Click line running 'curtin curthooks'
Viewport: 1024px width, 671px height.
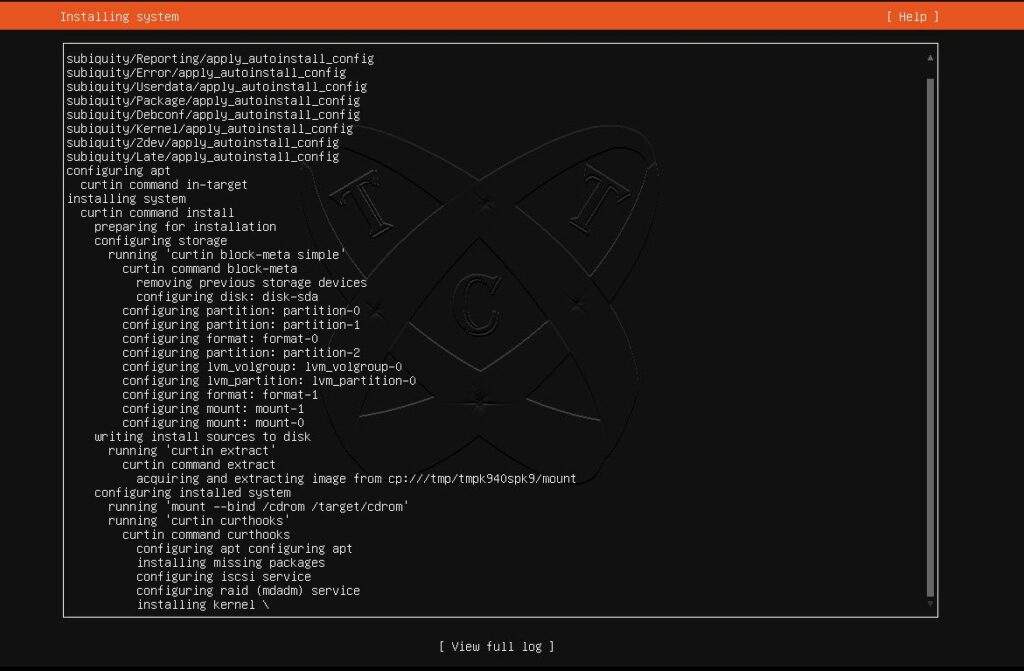tap(199, 521)
